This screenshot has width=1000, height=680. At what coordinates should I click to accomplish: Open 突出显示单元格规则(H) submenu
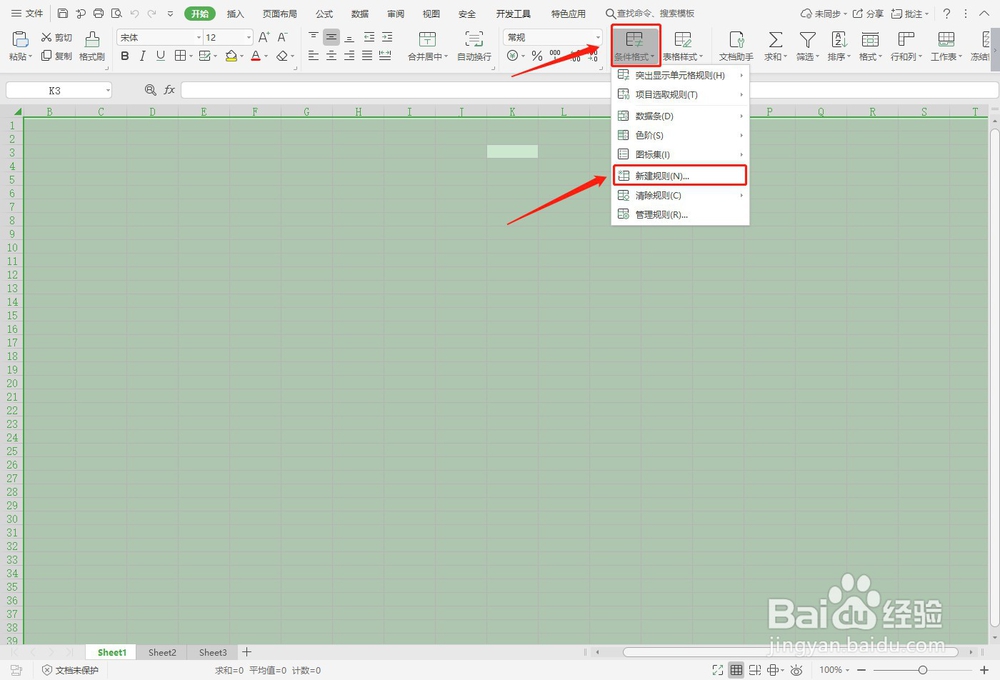[x=680, y=75]
